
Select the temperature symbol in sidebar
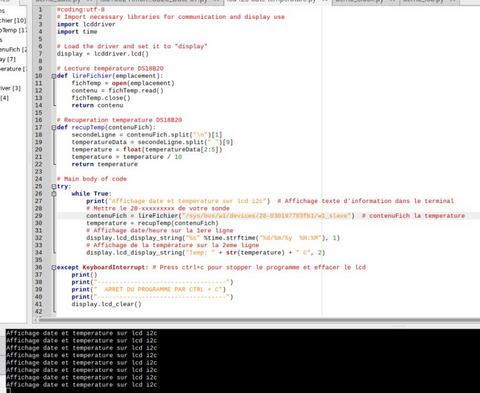(x=13, y=69)
